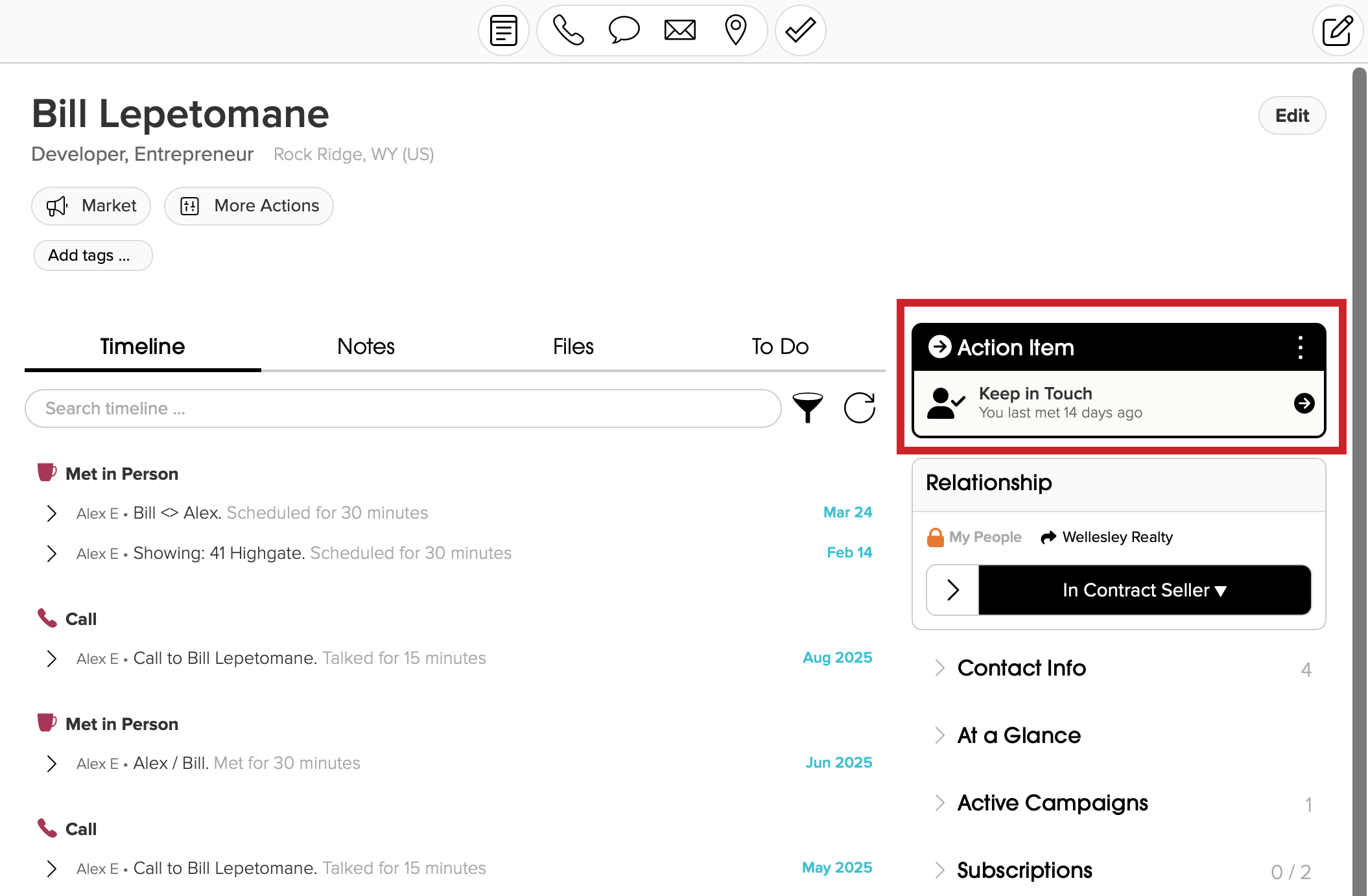Switch to the Notes tab
This screenshot has width=1368, height=896.
click(x=366, y=346)
